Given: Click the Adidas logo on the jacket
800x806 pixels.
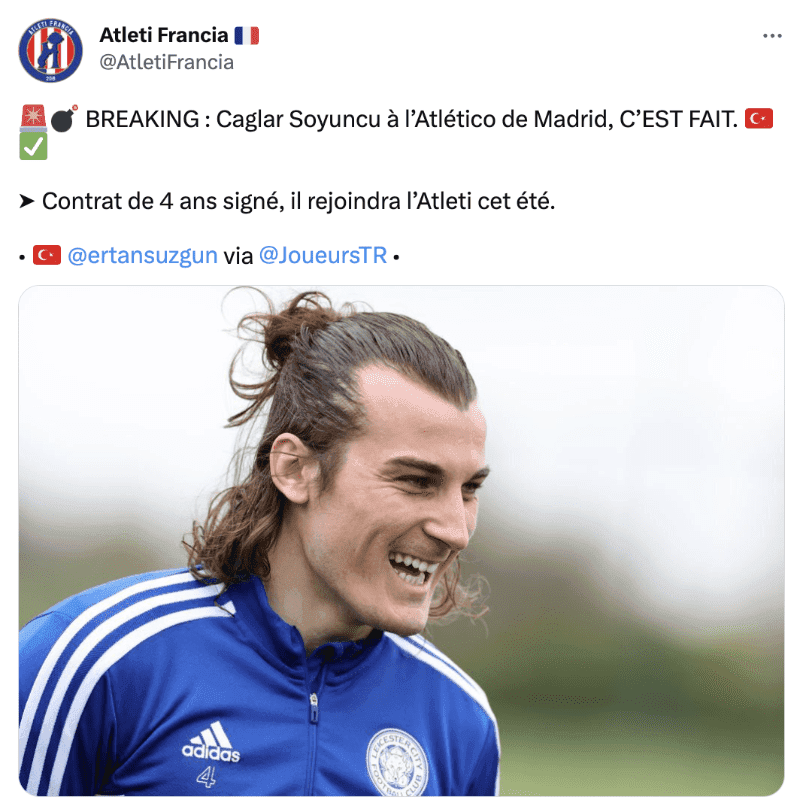Looking at the screenshot, I should click(211, 741).
